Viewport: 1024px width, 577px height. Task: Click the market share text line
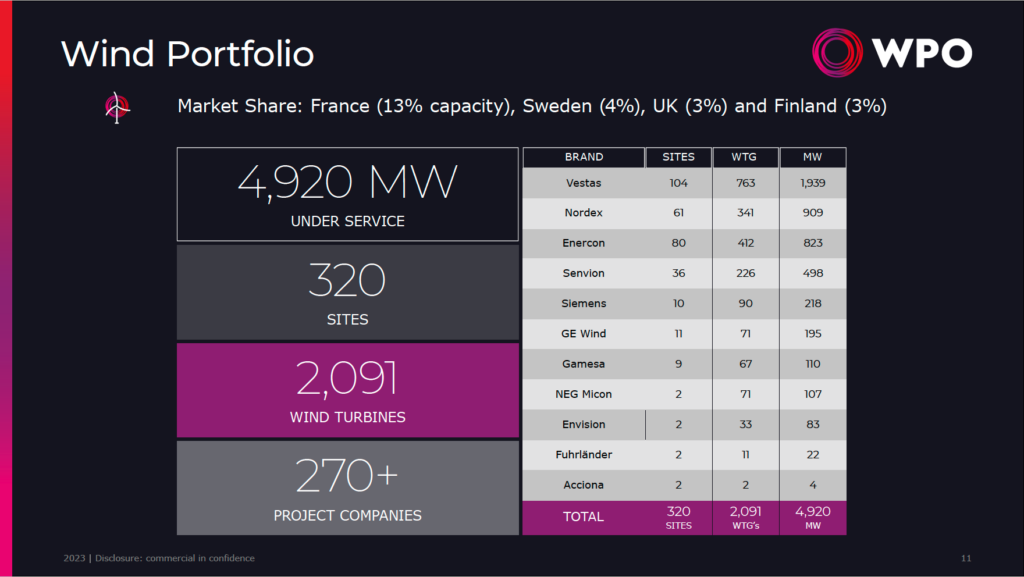531,106
